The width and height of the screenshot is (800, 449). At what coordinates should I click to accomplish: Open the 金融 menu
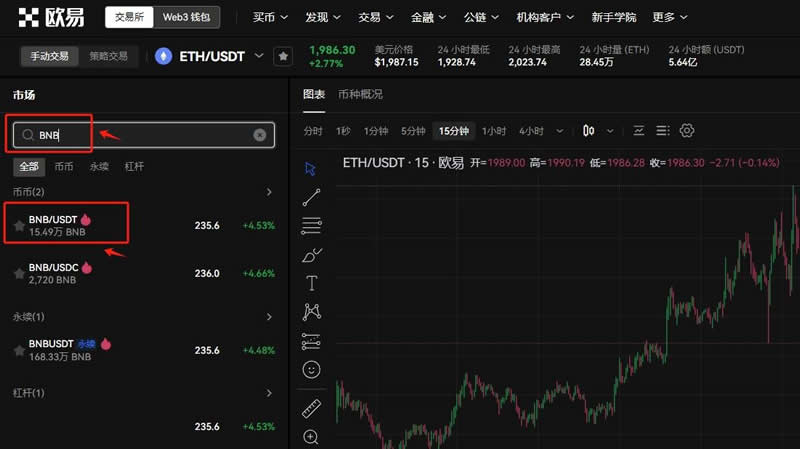[429, 17]
